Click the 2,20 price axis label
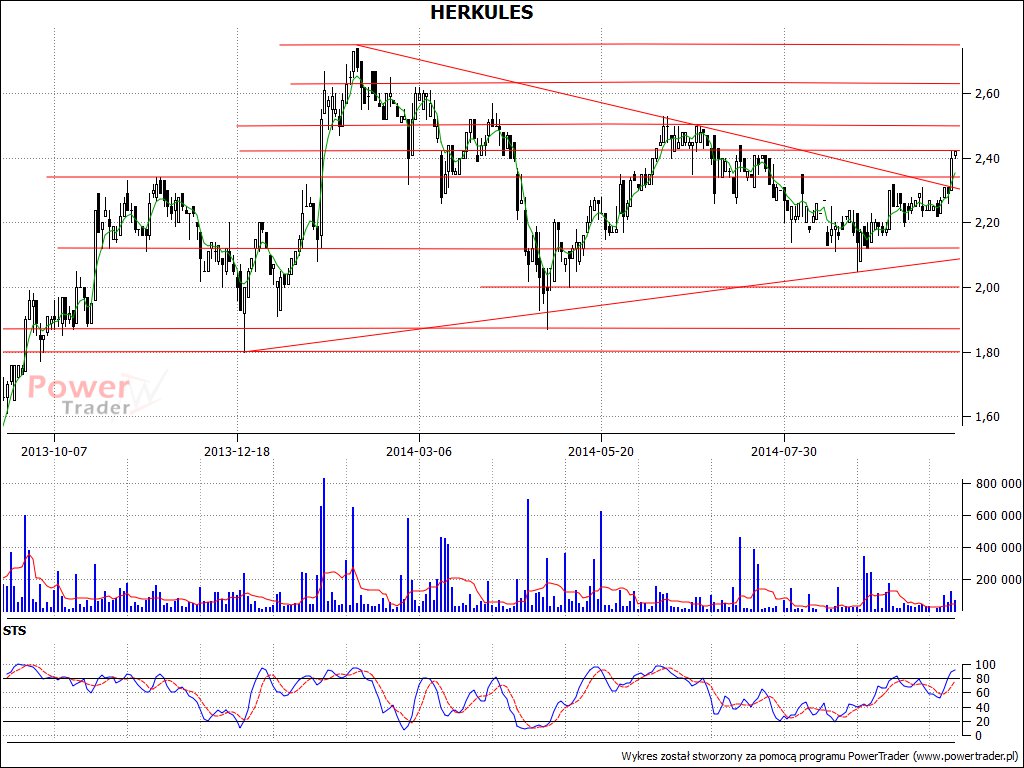Screen dimensions: 1024x768 [x=985, y=223]
